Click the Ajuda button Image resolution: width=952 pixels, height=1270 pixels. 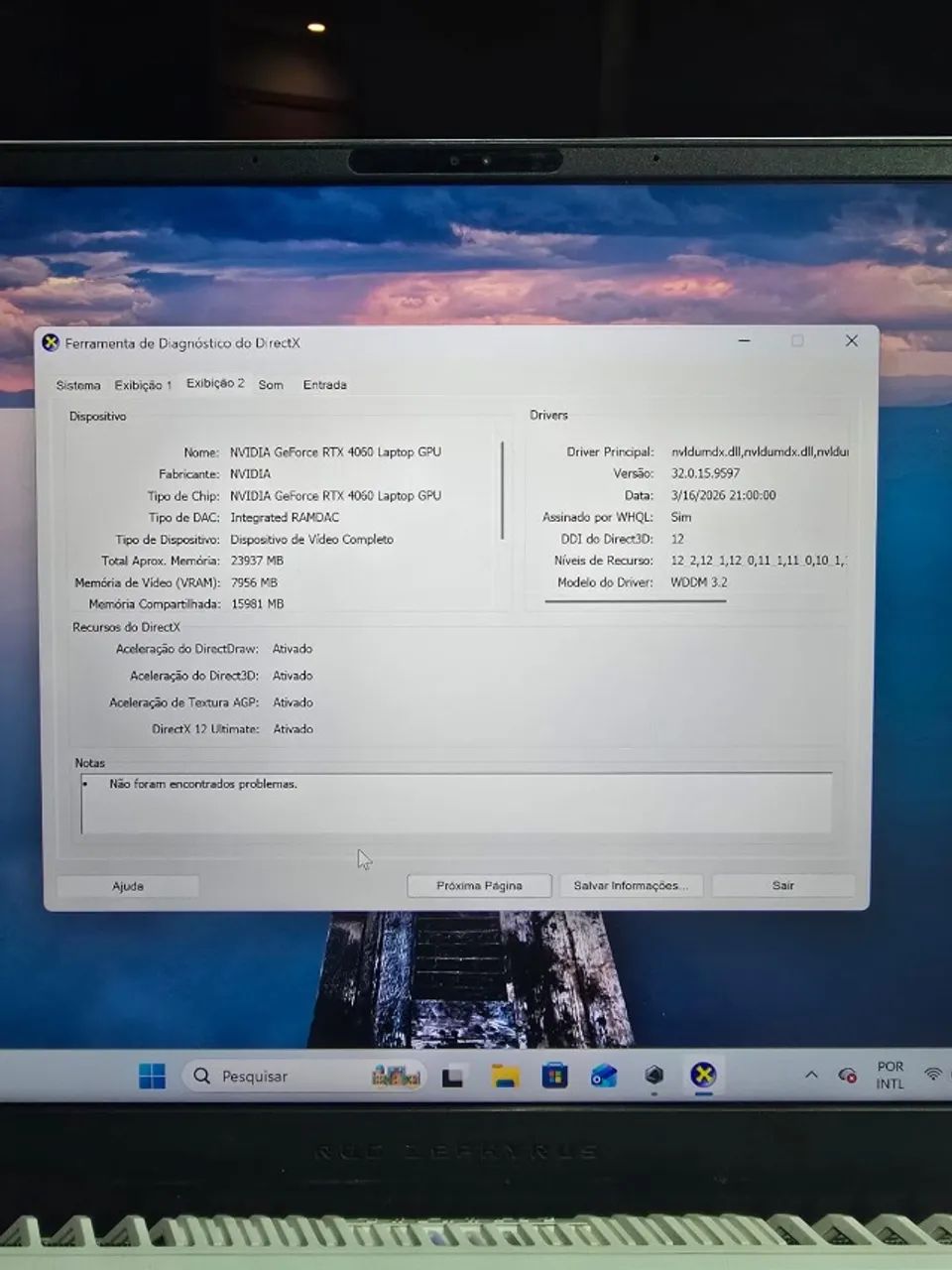[x=128, y=886]
